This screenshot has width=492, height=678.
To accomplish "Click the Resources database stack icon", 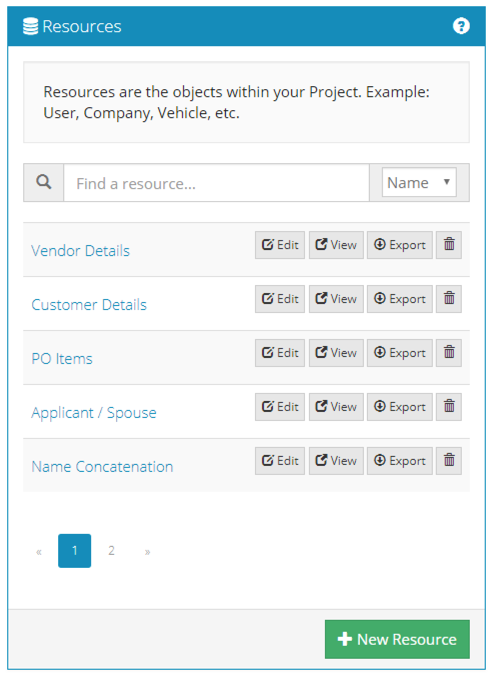I will (x=30, y=26).
